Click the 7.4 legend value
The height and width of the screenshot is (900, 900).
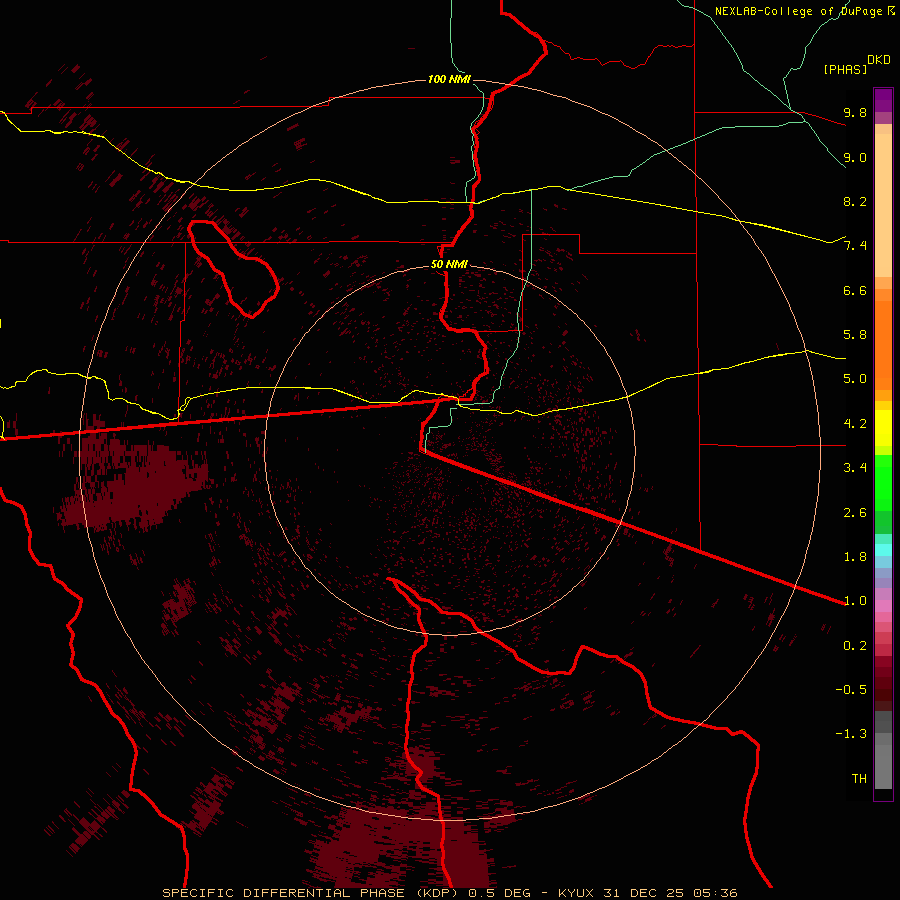[x=855, y=246]
